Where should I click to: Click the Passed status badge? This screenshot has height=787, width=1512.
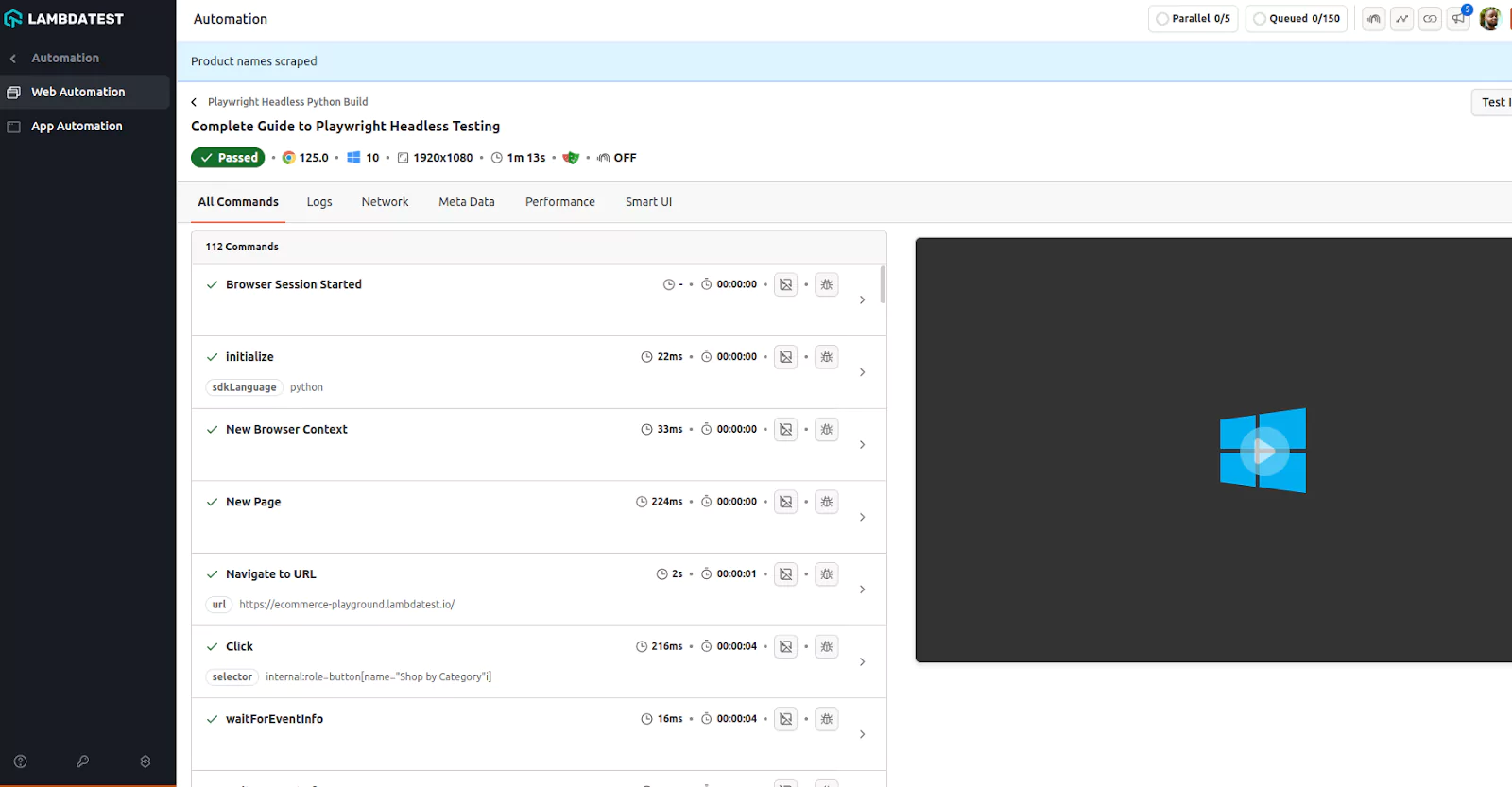(x=228, y=158)
